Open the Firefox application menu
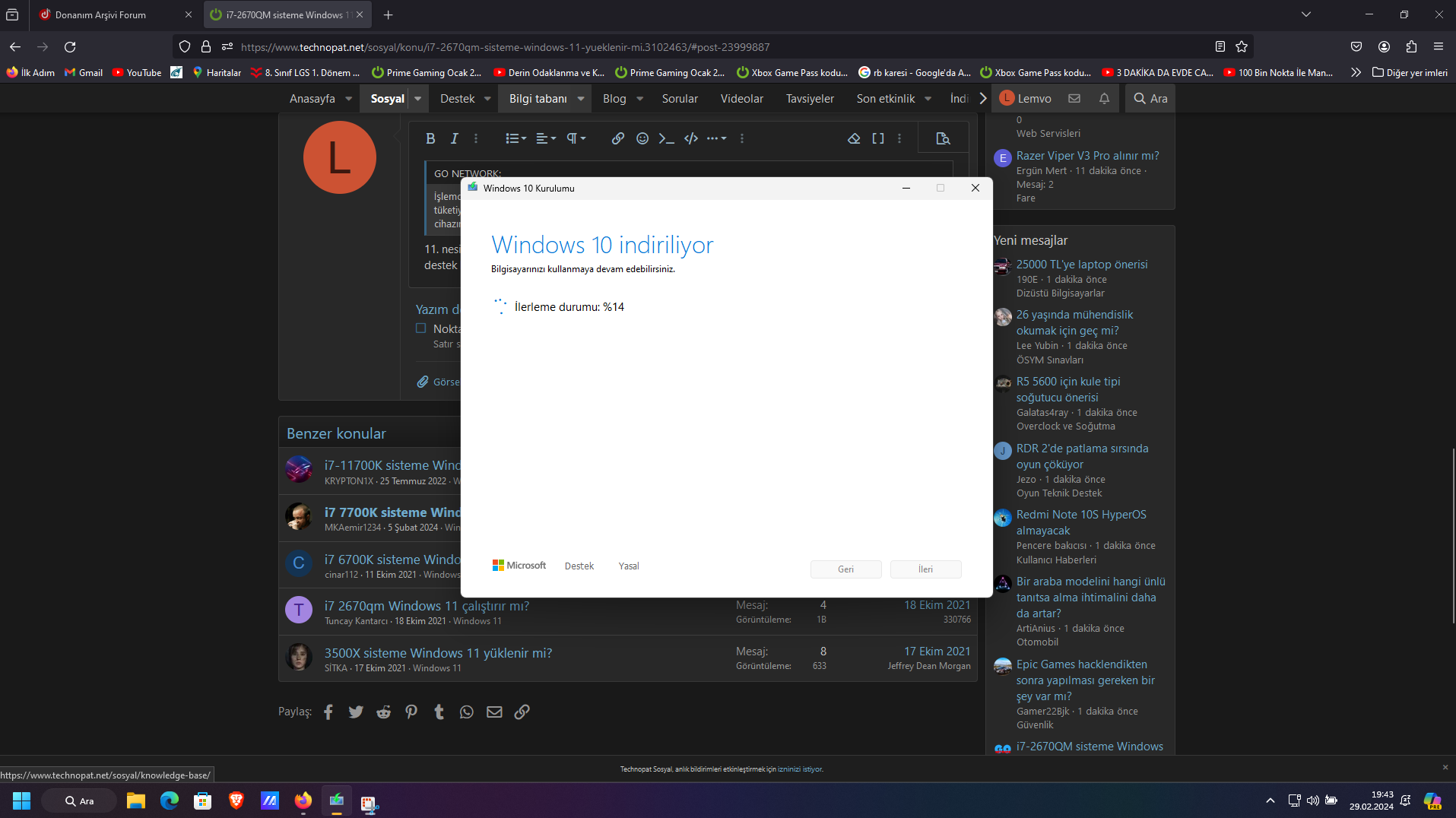The height and width of the screenshot is (818, 1456). [x=1439, y=46]
